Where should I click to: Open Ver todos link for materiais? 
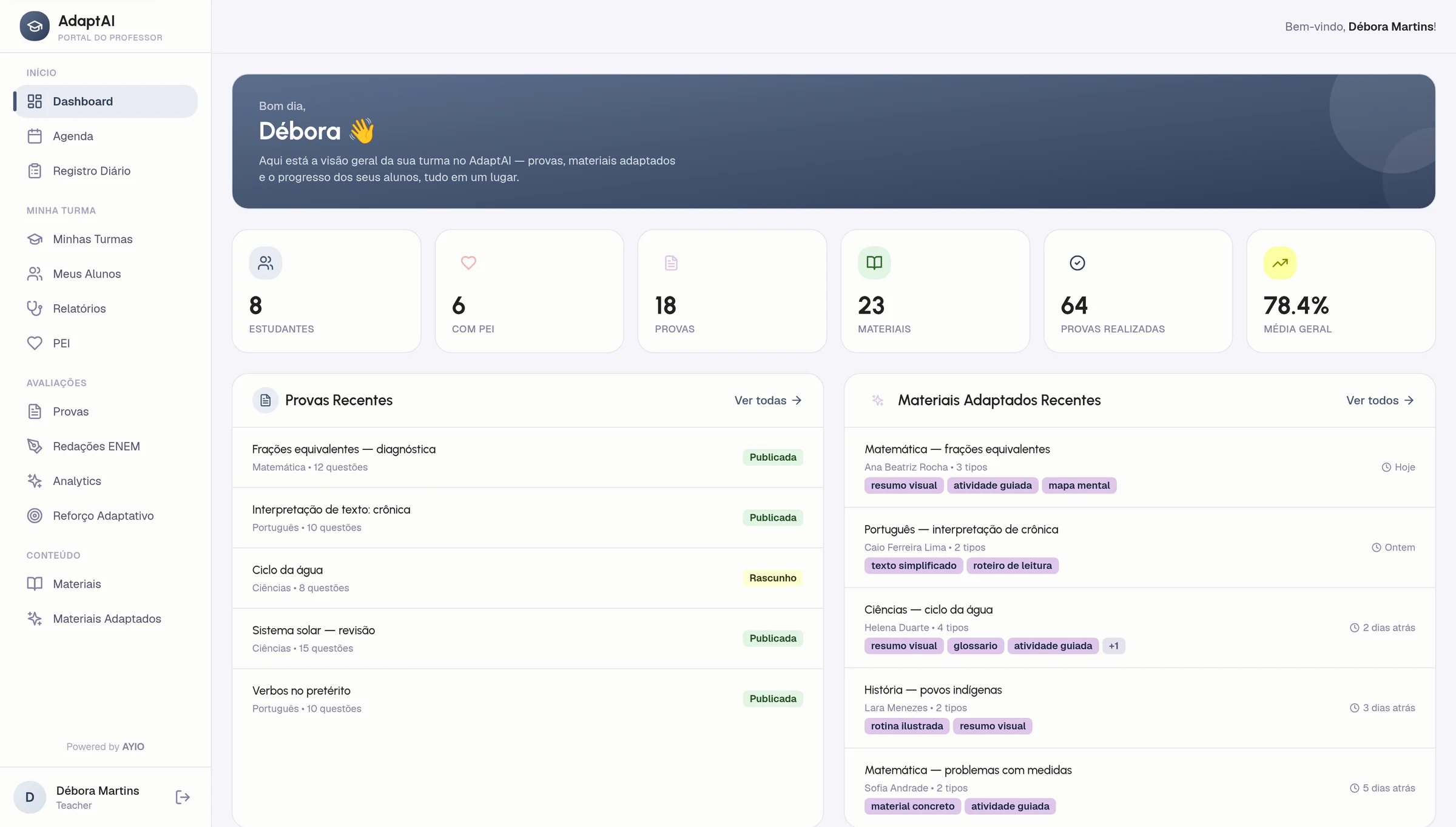(x=1380, y=400)
